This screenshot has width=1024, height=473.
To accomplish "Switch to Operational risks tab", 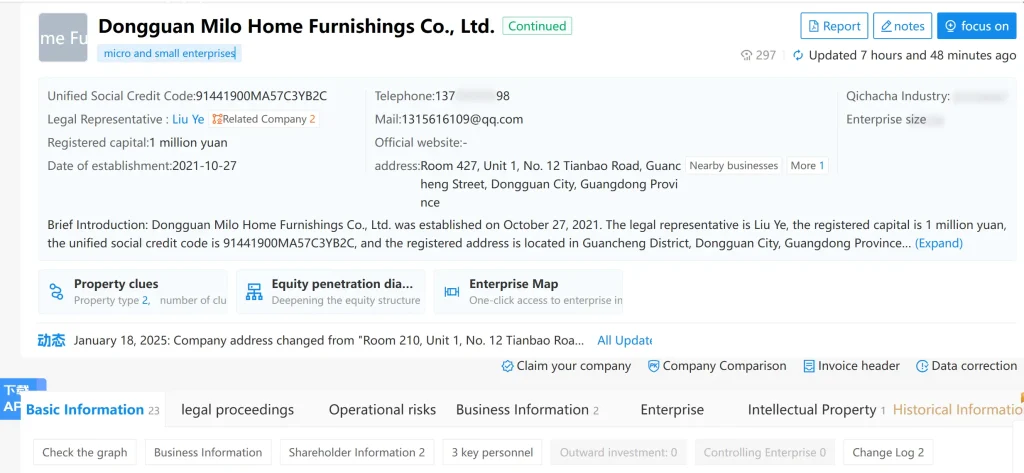I will pyautogui.click(x=382, y=410).
